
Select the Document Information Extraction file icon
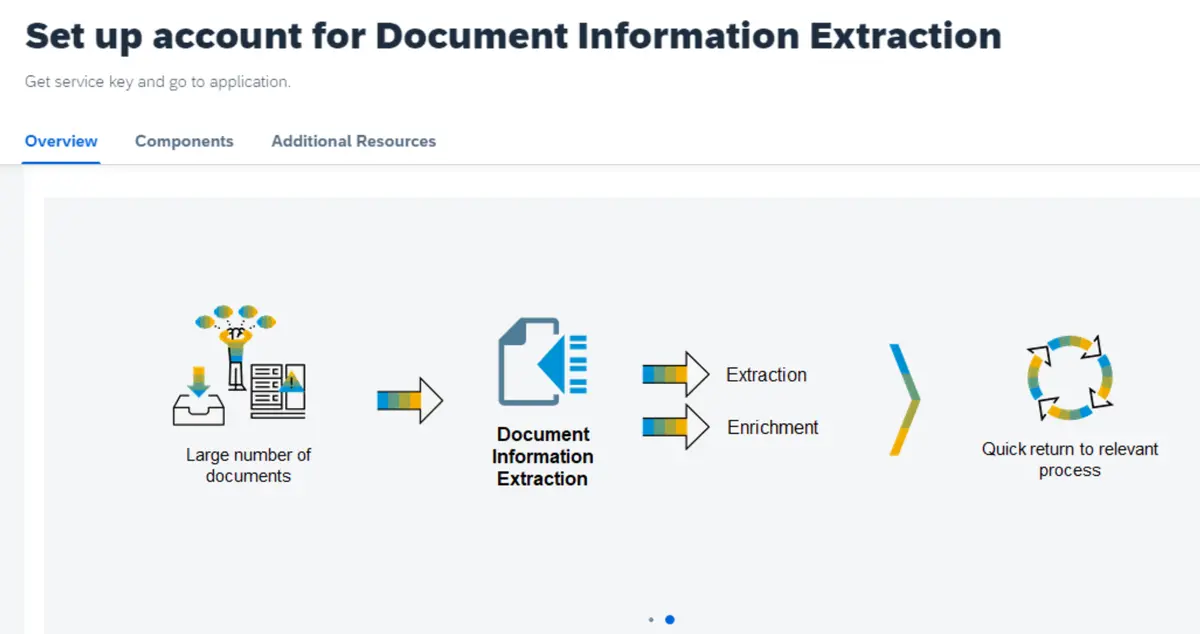tap(542, 361)
